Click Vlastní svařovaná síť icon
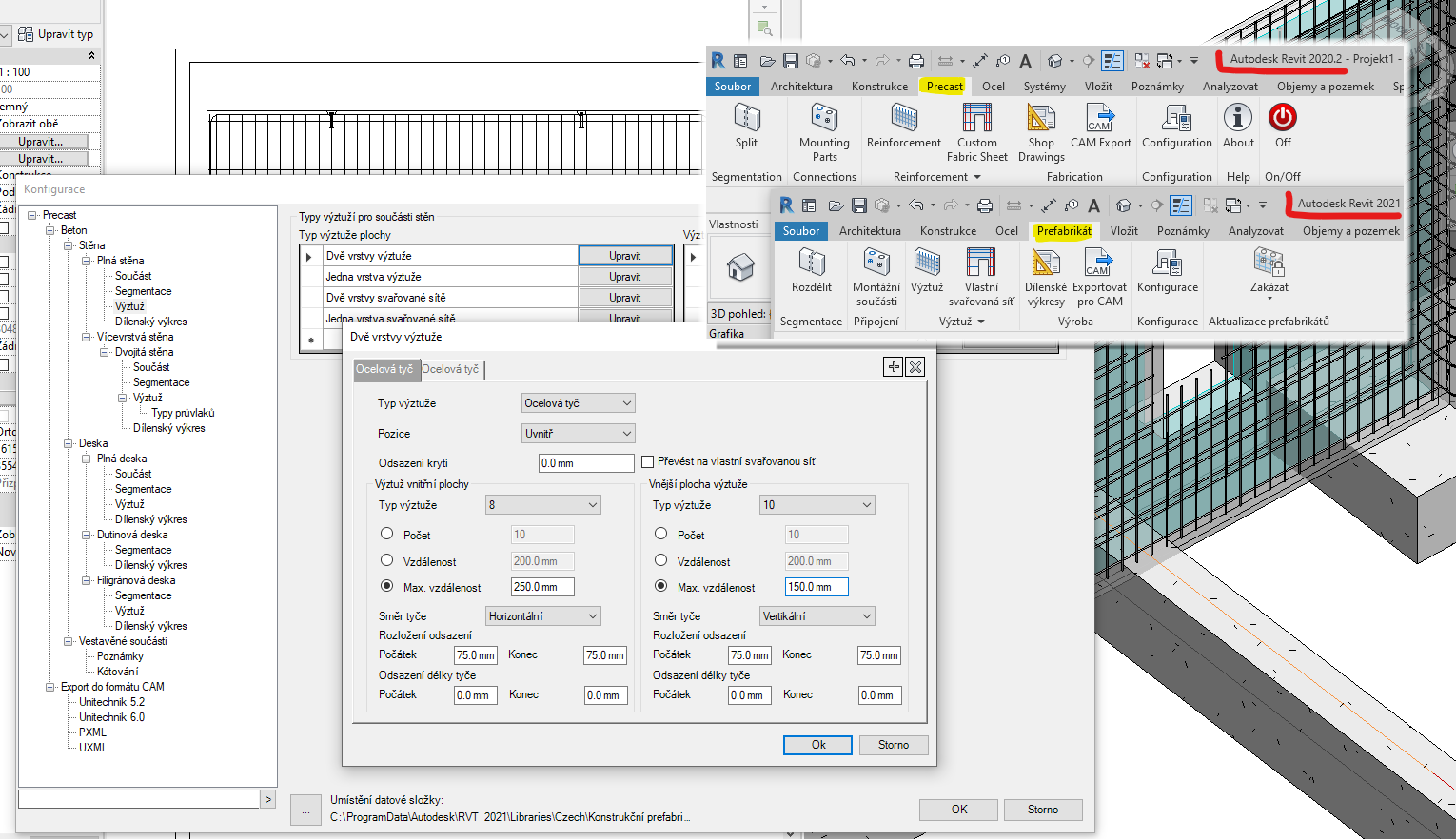Screen dimensions: 1456x839 point(981,262)
